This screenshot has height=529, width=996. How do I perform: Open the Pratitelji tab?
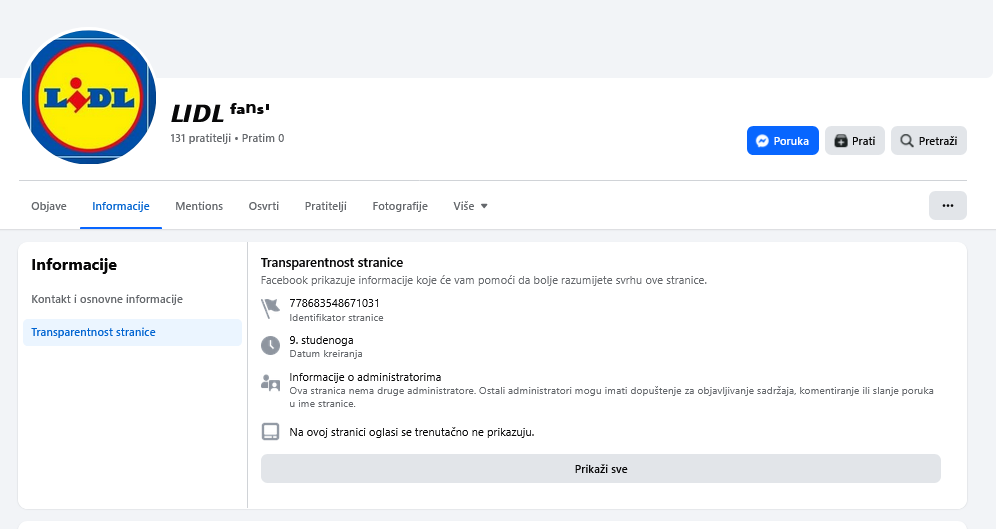325,206
